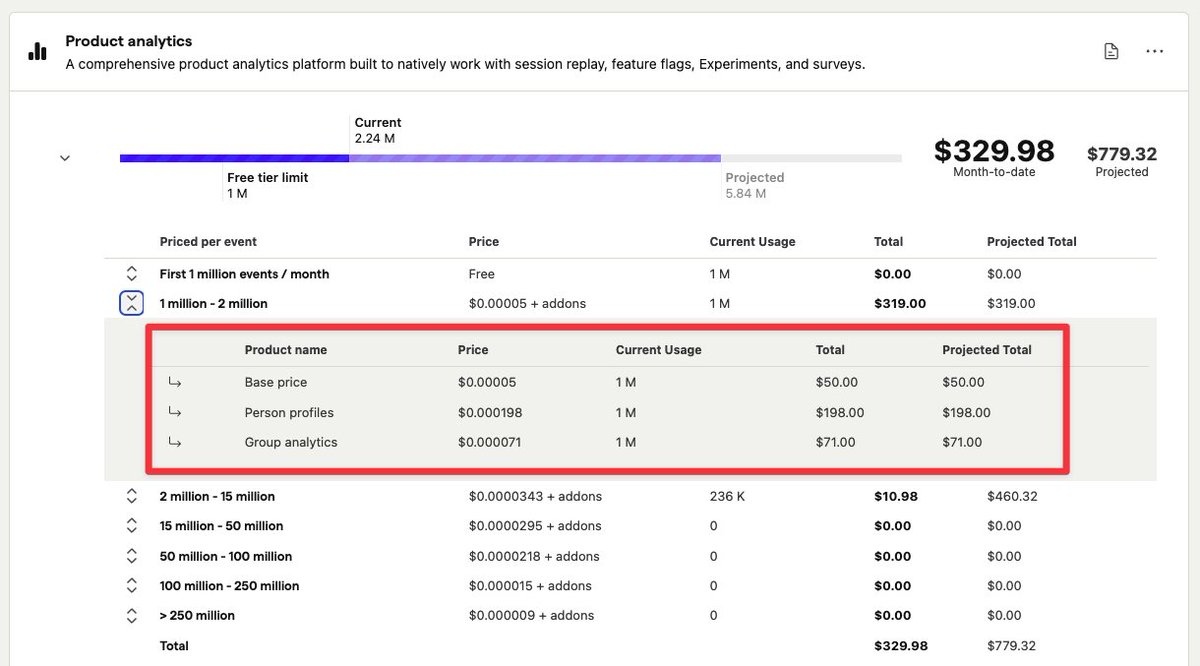Click the striped projected usage bar segment
Screen dimensions: 1200x666
(x=535, y=158)
